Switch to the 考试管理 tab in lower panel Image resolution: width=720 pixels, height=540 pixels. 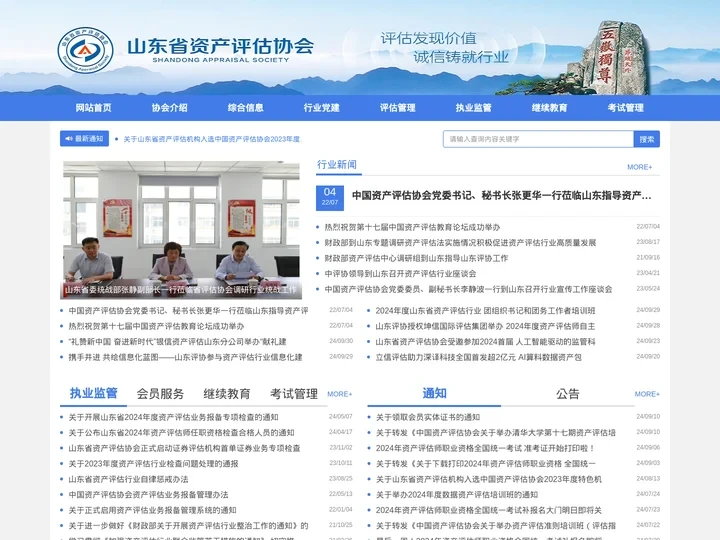click(294, 394)
